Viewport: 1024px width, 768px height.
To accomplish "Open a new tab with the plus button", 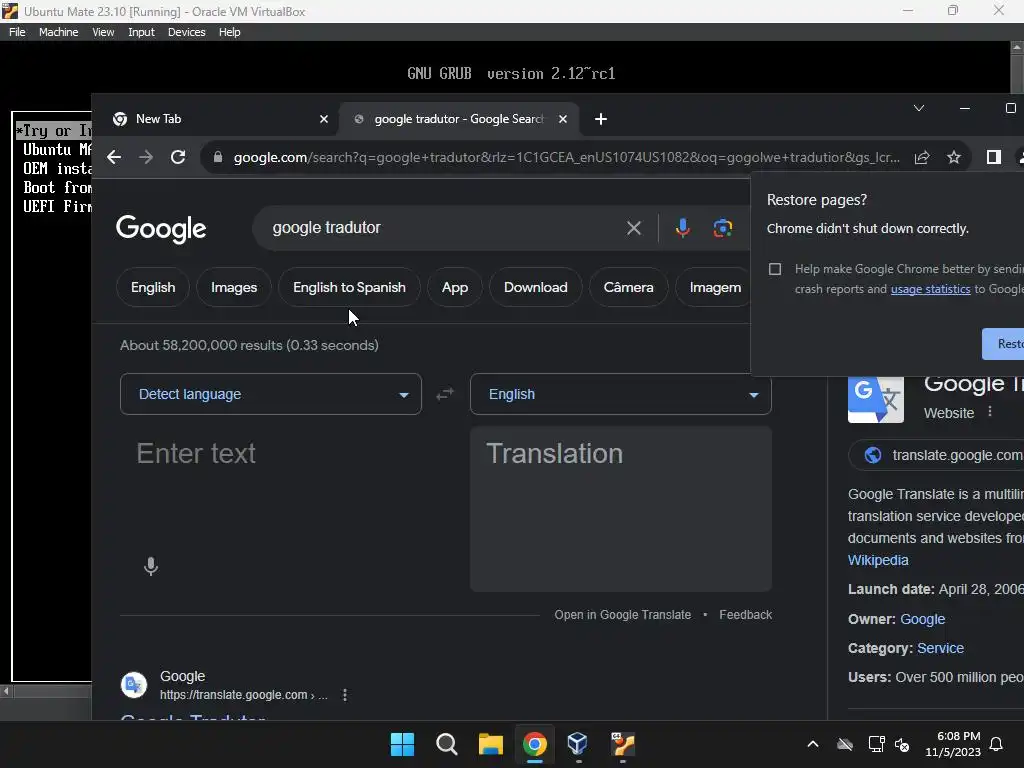I will (601, 119).
